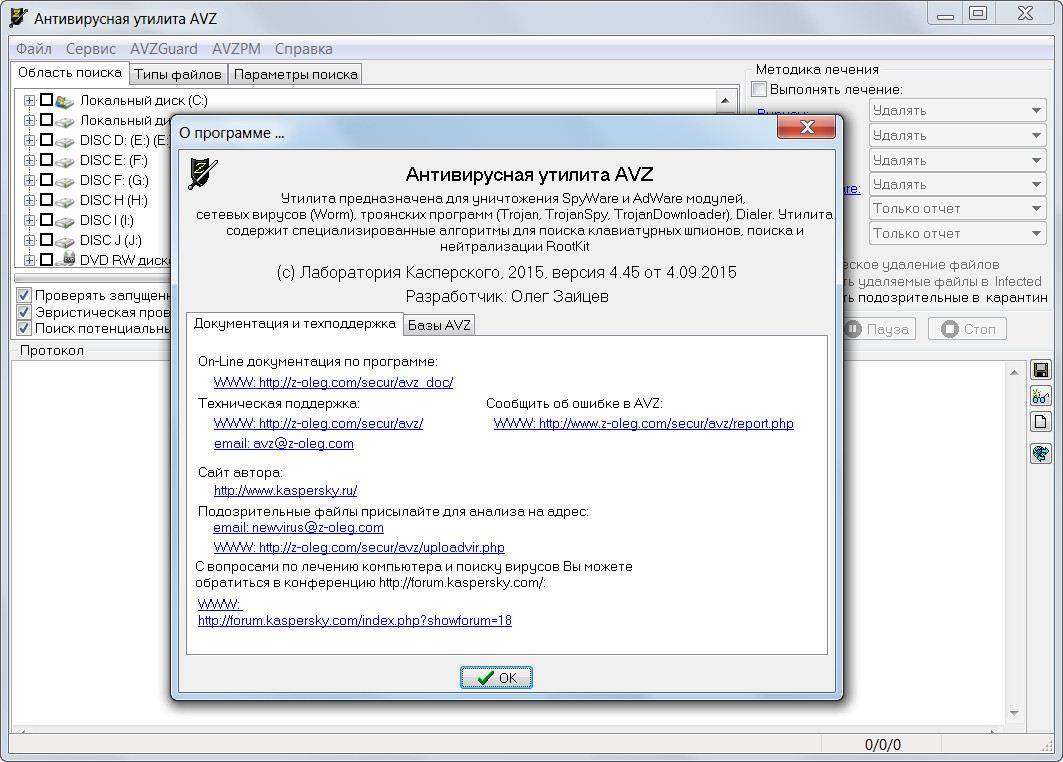The image size is (1063, 762).
Task: Check the DISC E: (F:) checkbox
Action: pos(46,160)
